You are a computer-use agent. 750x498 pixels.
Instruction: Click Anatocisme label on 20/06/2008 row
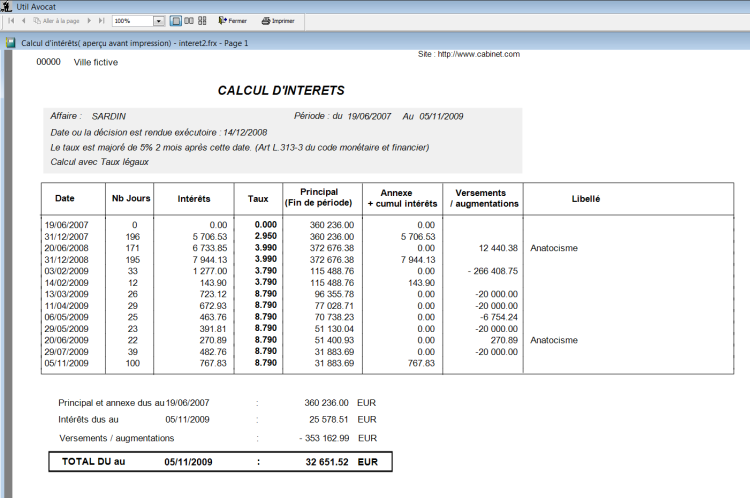554,248
